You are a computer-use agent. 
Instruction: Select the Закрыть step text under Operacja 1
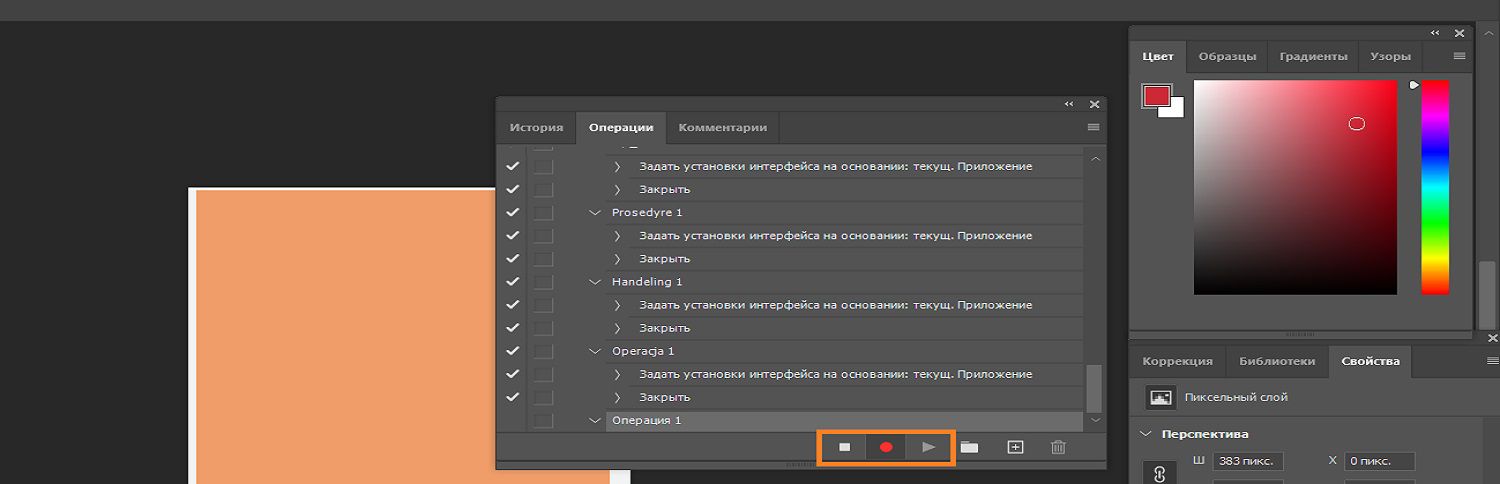click(665, 397)
